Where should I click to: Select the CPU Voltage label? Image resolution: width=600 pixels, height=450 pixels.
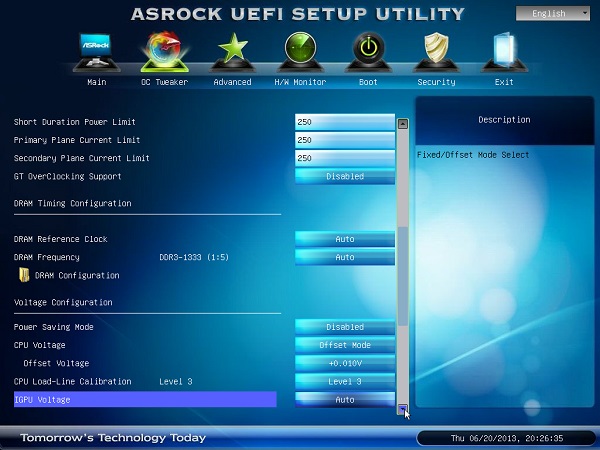pos(39,345)
